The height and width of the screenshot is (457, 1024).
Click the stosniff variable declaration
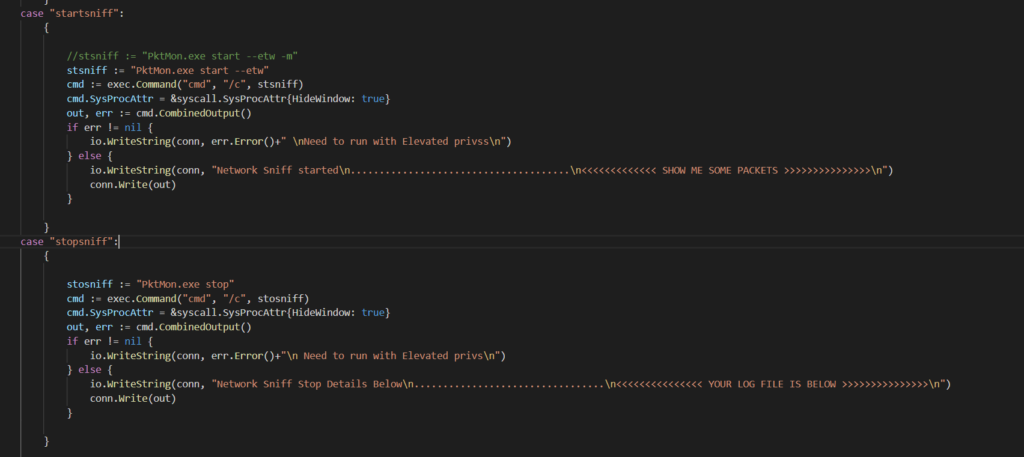pyautogui.click(x=151, y=285)
